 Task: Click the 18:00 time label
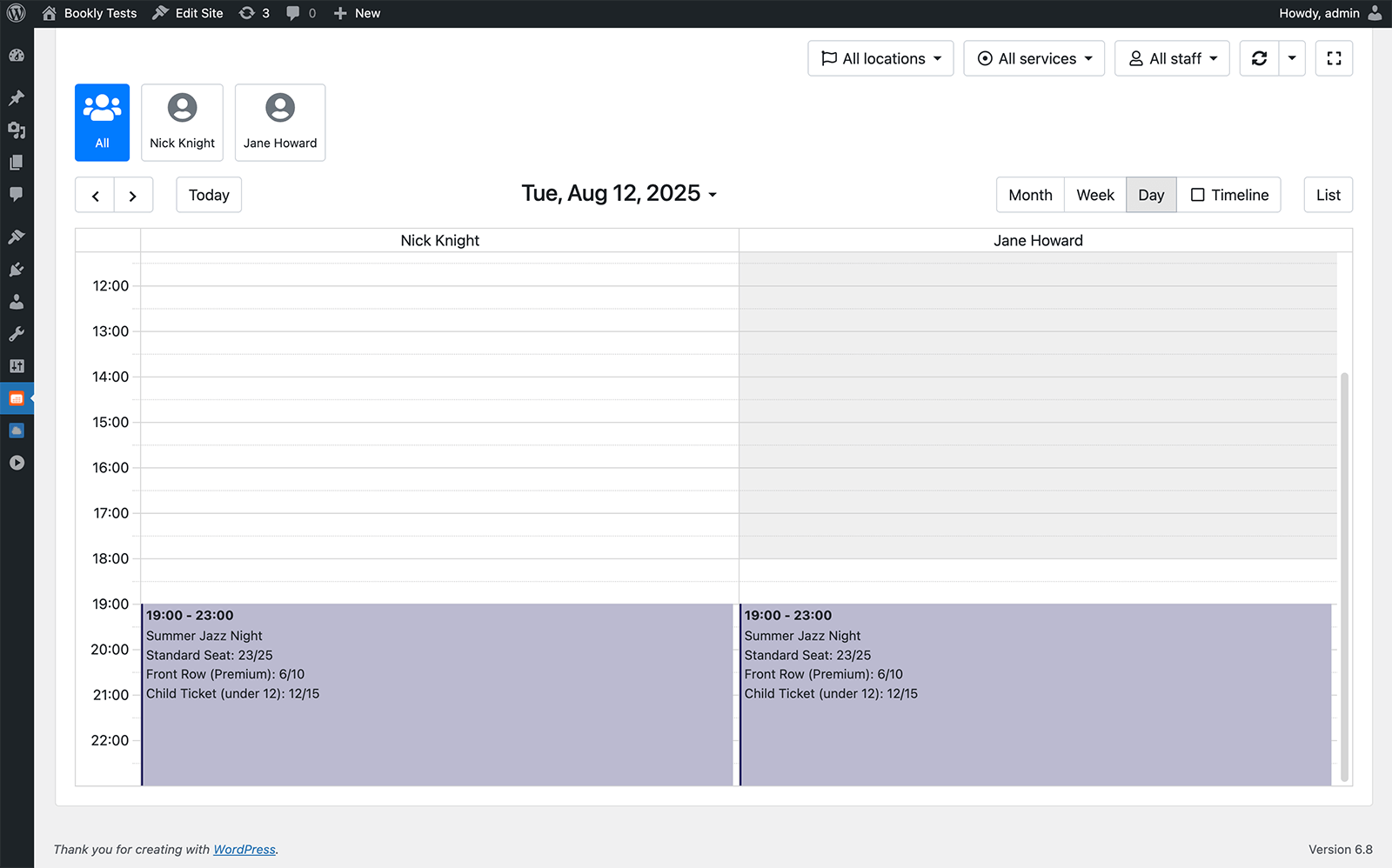click(110, 559)
